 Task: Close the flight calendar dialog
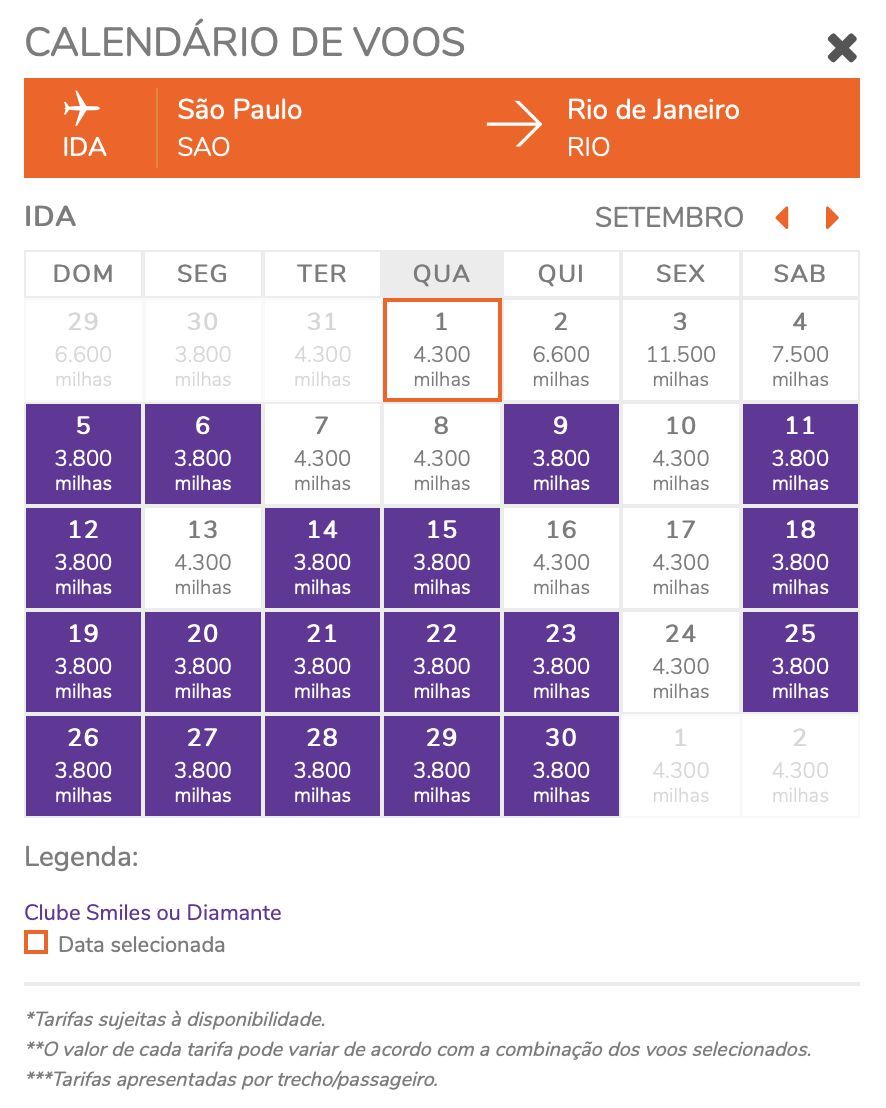point(841,48)
